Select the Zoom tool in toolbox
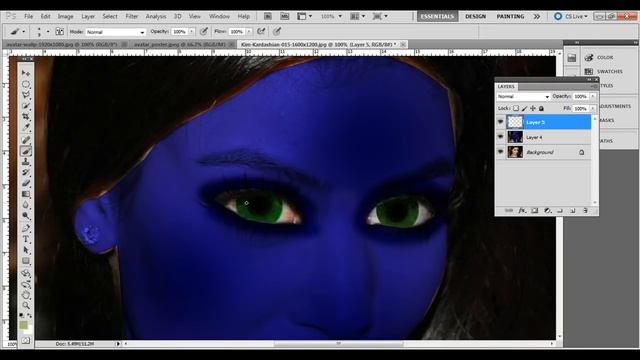 (x=26, y=305)
